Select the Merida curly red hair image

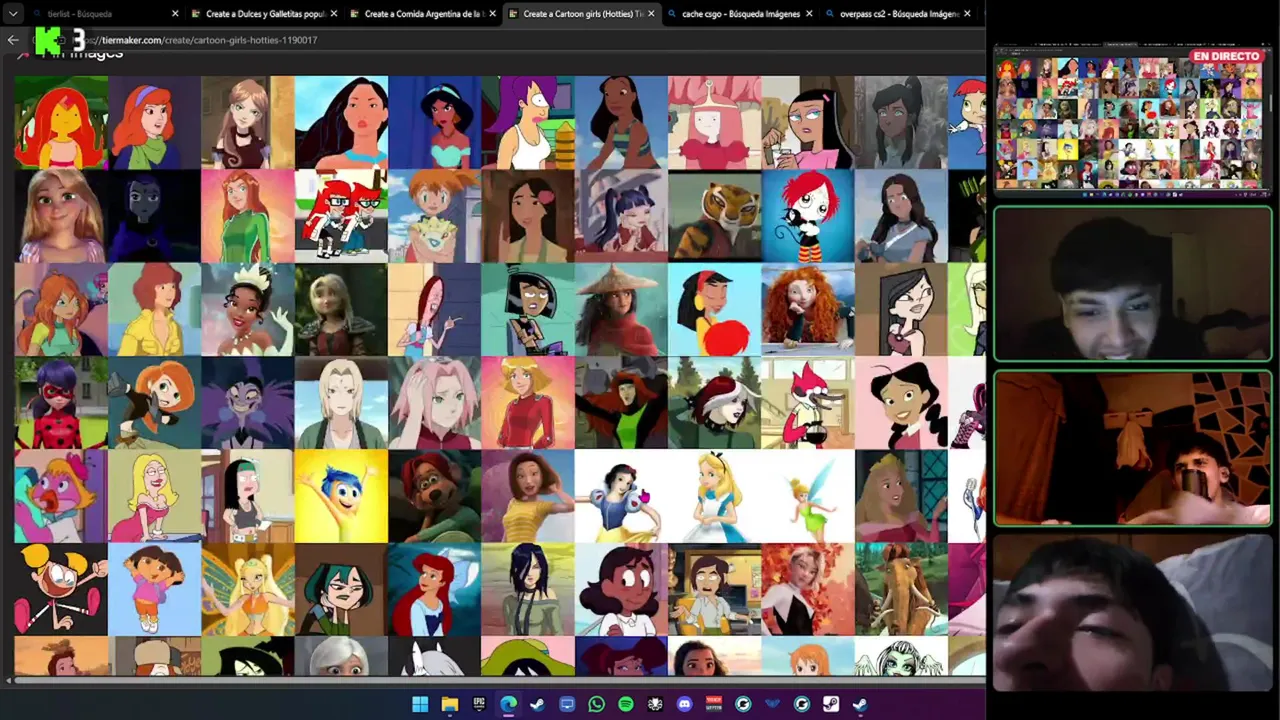point(808,310)
